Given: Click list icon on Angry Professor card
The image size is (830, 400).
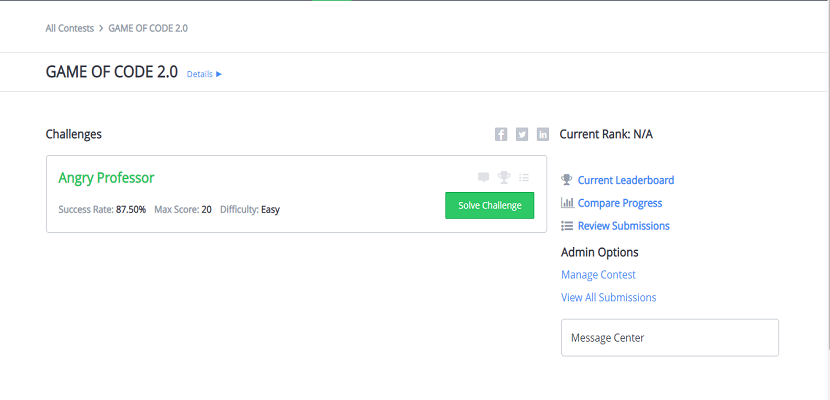Looking at the screenshot, I should click(524, 178).
